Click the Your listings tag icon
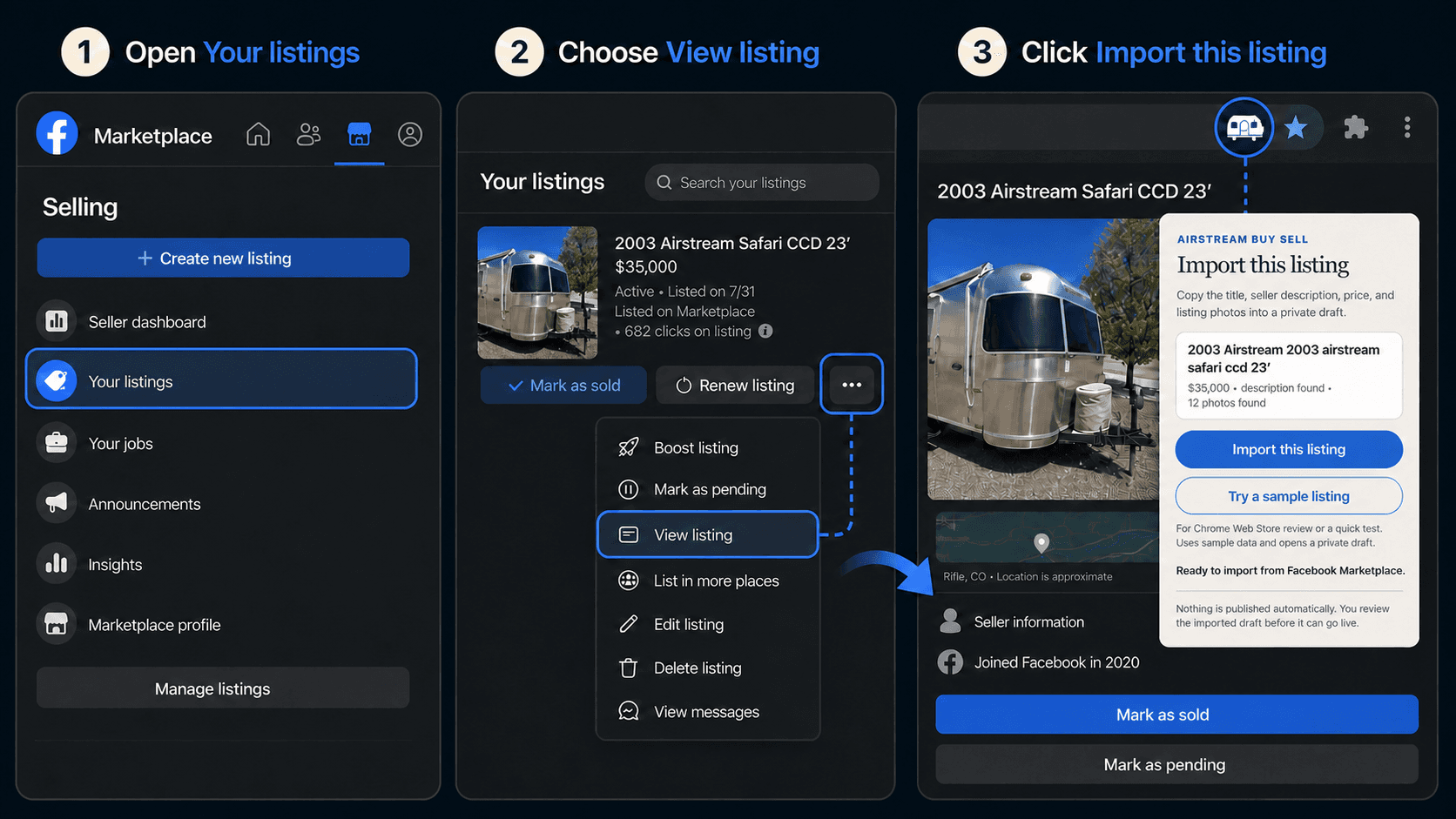Viewport: 1456px width, 819px height. [57, 381]
